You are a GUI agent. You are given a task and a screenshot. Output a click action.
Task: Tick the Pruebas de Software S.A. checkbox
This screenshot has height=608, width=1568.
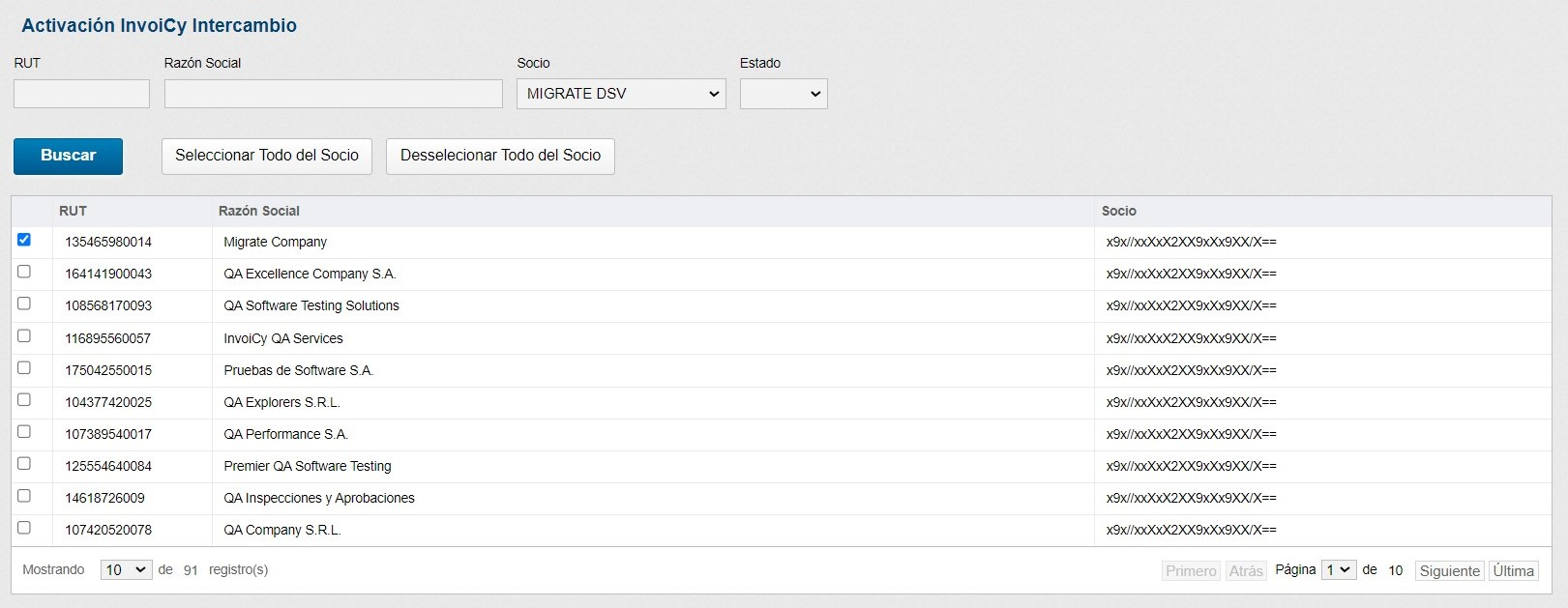(24, 368)
